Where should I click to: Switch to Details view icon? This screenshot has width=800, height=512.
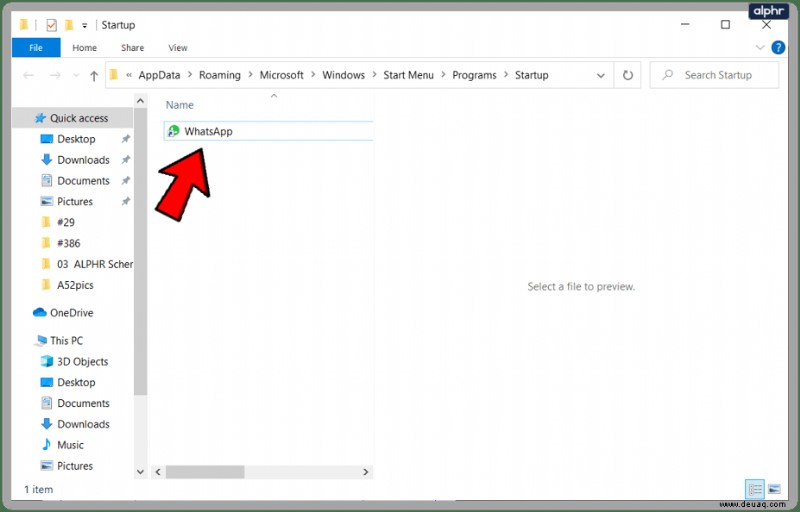755,490
